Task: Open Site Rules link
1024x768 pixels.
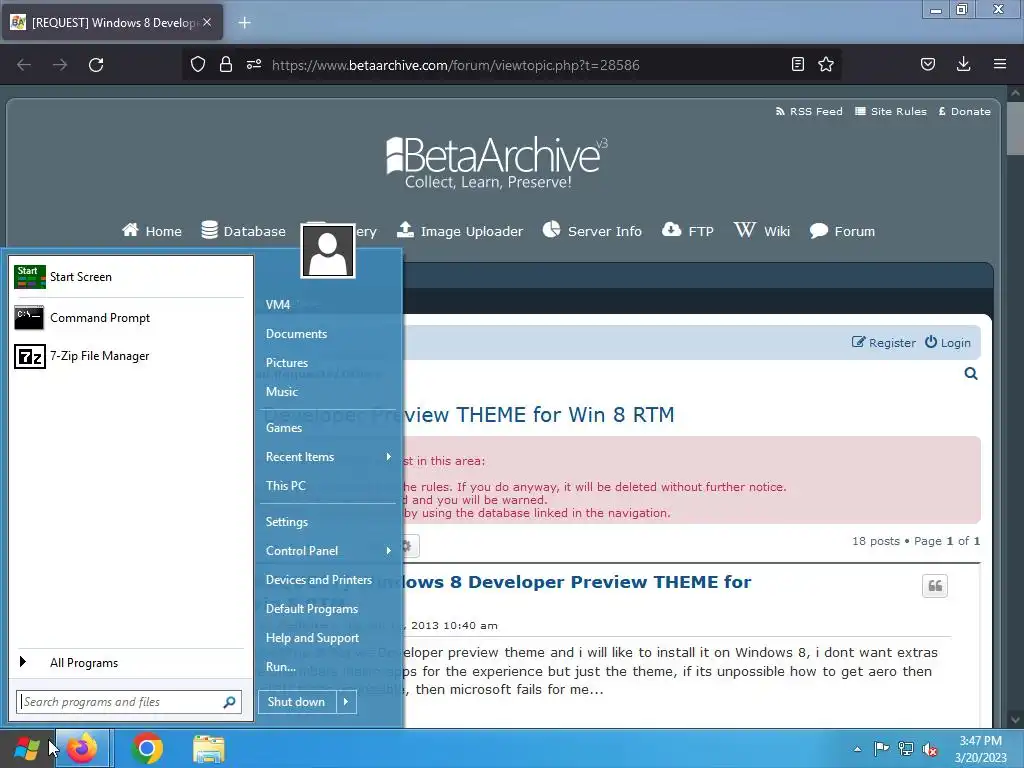Action: pos(891,111)
